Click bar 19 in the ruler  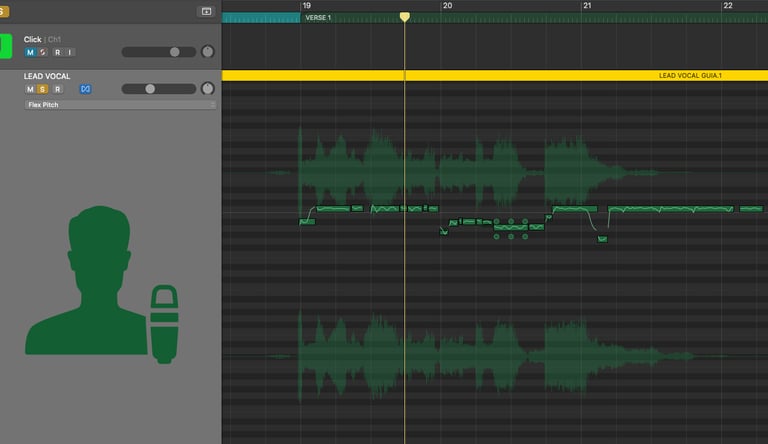[x=307, y=5]
